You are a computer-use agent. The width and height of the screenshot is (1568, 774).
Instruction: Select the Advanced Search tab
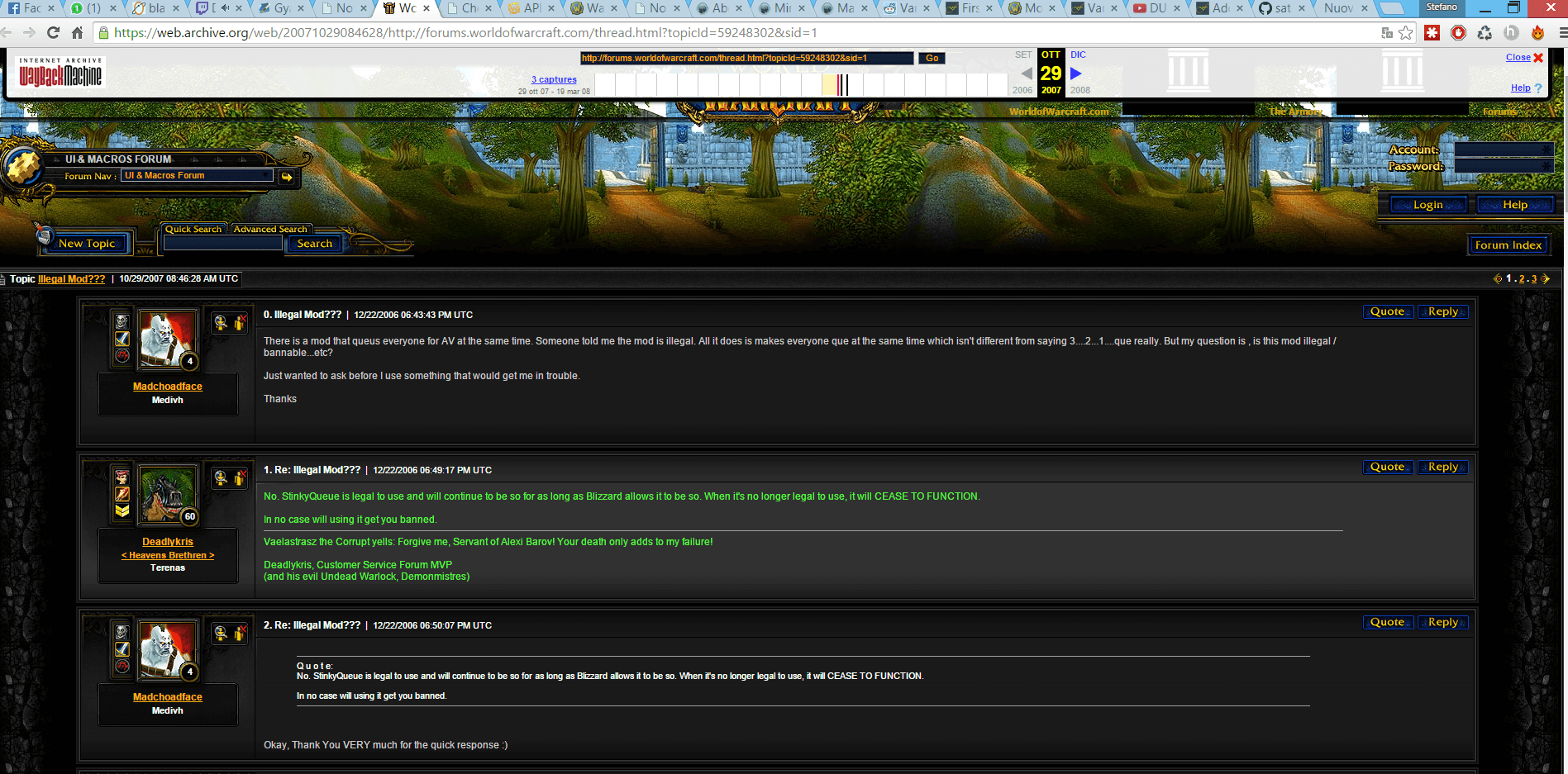270,229
